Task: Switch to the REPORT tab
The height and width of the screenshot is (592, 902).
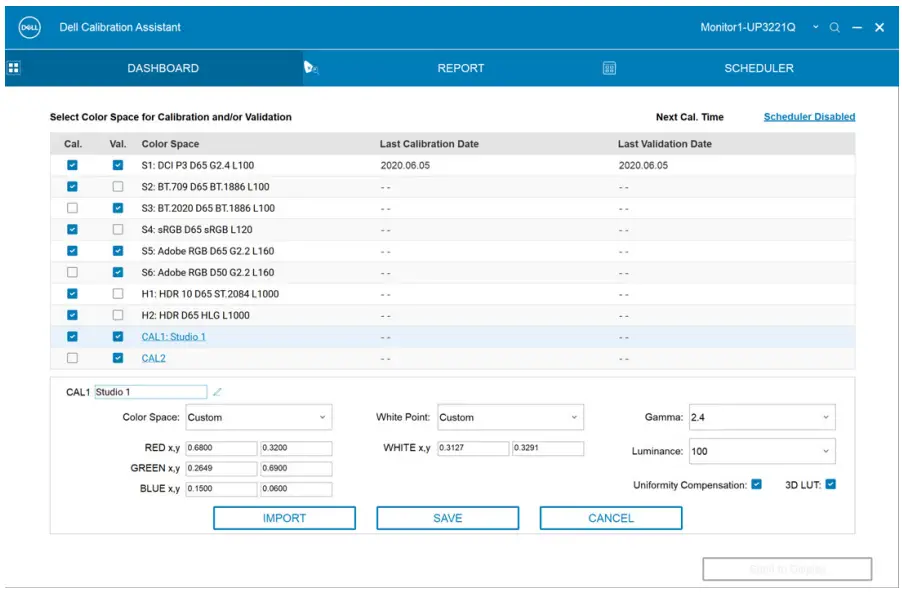Action: [460, 68]
